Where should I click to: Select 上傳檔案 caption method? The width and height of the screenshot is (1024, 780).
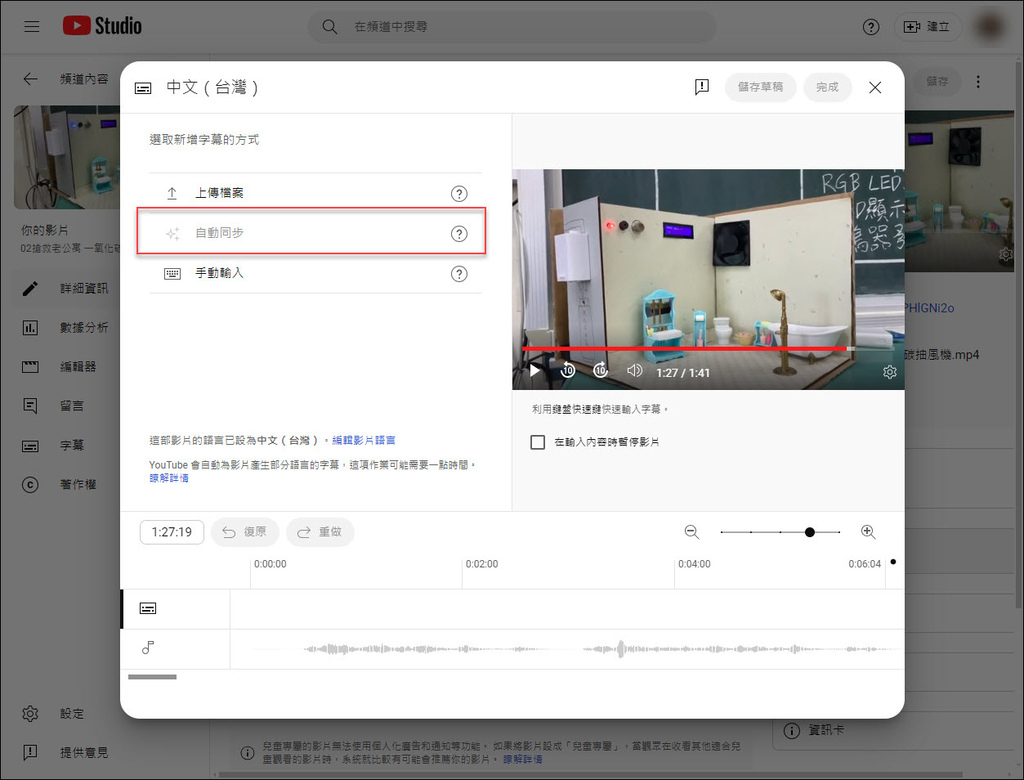[219, 193]
